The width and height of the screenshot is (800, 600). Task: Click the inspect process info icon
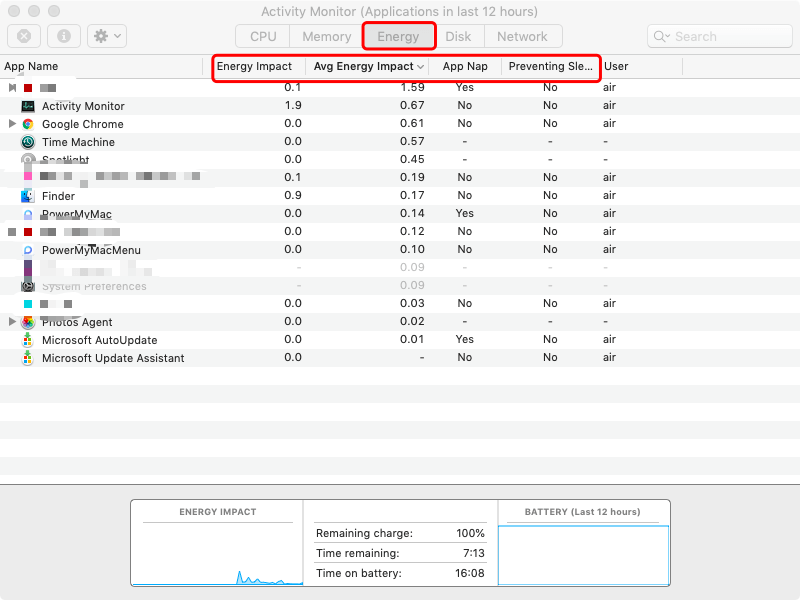click(x=64, y=36)
